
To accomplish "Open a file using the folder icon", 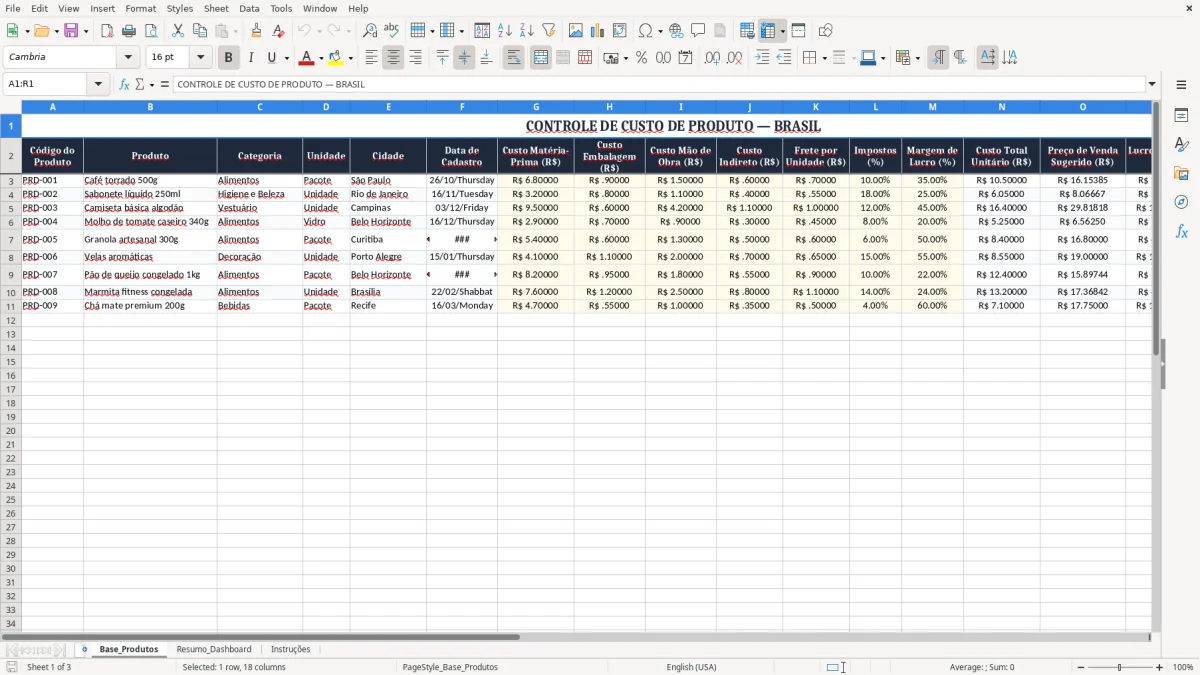I will [x=40, y=31].
